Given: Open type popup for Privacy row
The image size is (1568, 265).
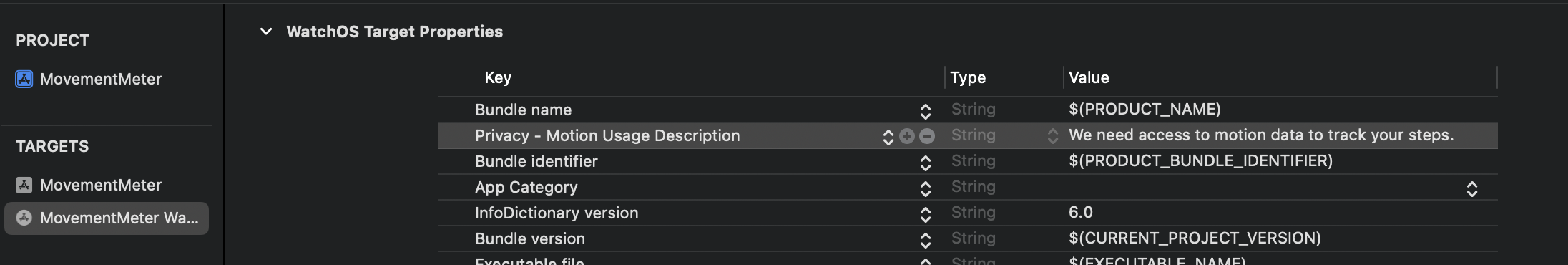Looking at the screenshot, I should [1053, 136].
